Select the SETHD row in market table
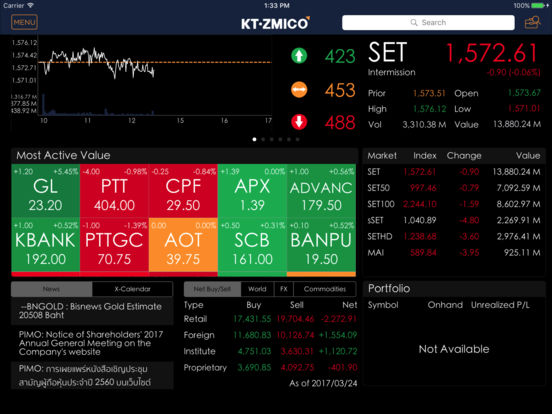Screen dimensions: 552x414 [x=453, y=237]
